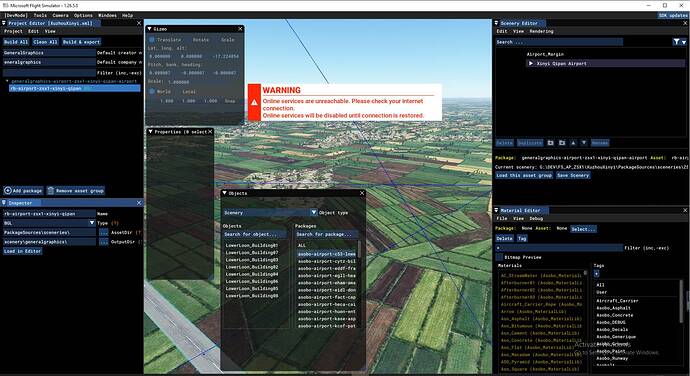
Task: Close the Objects window
Action: 362,193
